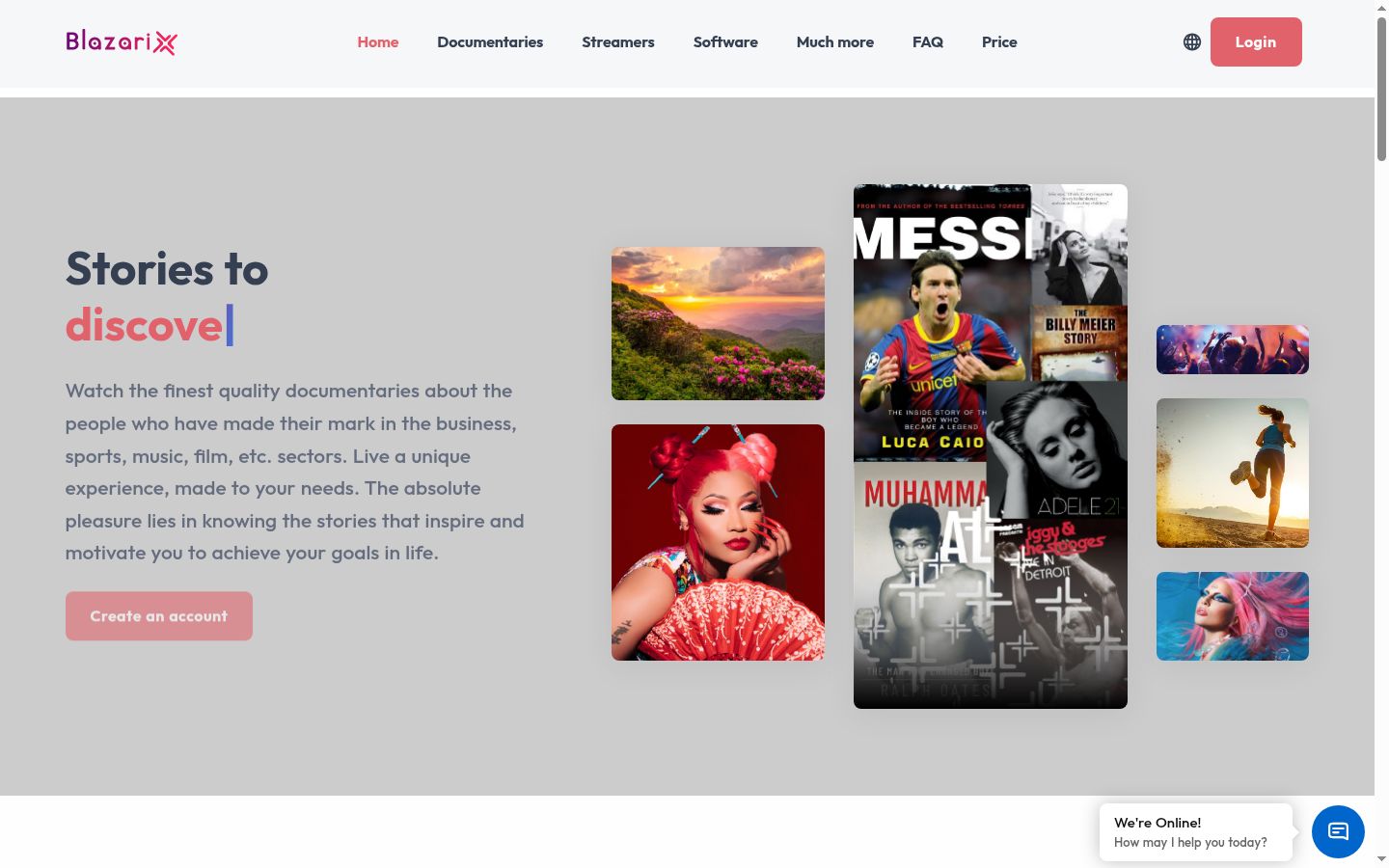Go to the Price page
The width and height of the screenshot is (1389, 868).
999,41
